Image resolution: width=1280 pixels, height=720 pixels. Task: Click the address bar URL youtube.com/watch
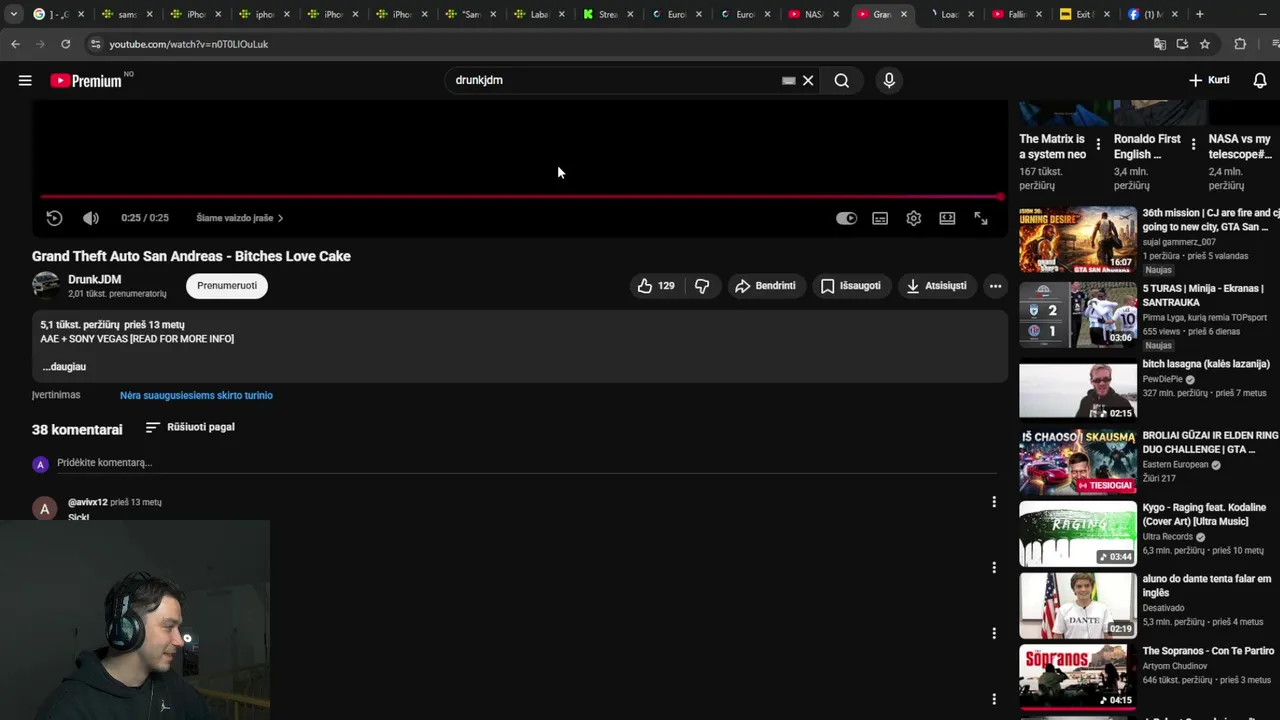[189, 44]
